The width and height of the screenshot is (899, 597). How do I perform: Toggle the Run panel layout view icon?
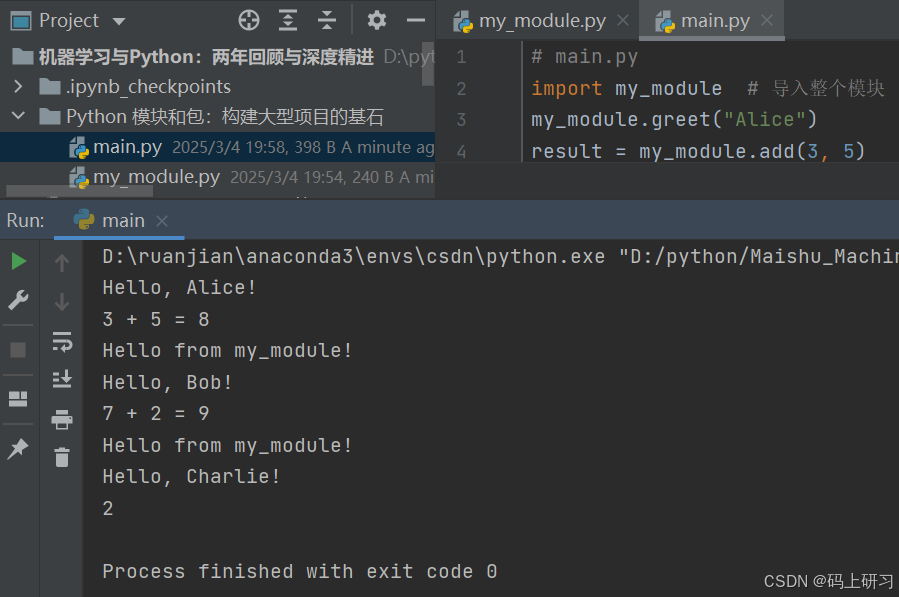(18, 398)
